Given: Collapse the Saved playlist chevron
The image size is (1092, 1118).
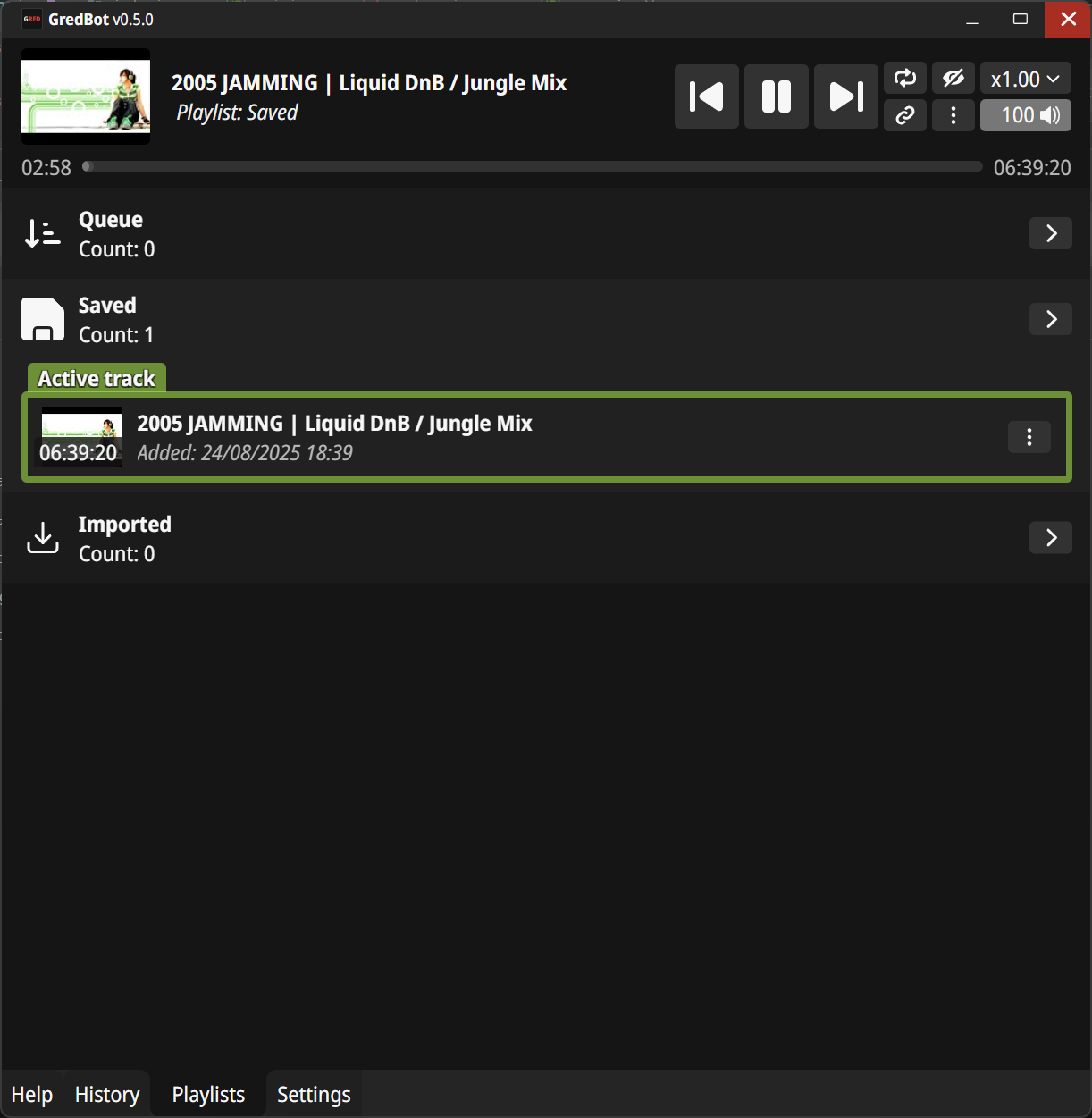Looking at the screenshot, I should [1051, 319].
